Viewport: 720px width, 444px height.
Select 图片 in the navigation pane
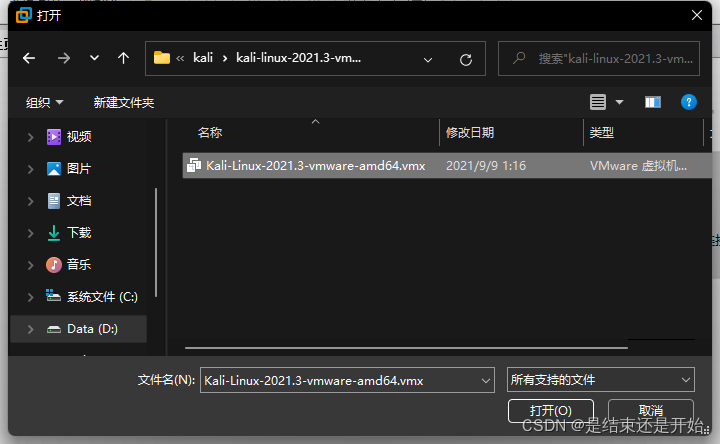pyautogui.click(x=79, y=169)
